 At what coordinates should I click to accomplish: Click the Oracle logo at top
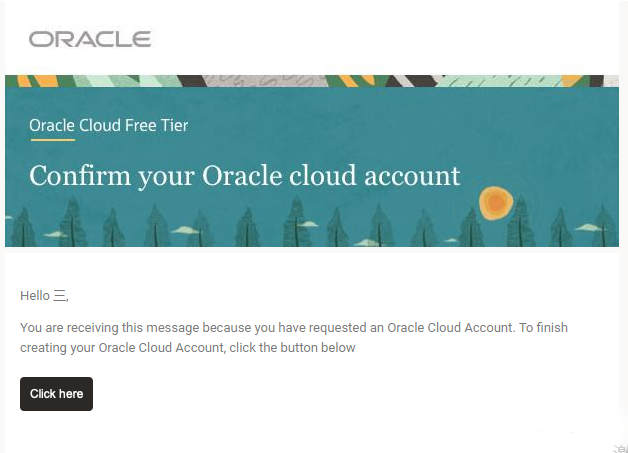click(x=90, y=39)
